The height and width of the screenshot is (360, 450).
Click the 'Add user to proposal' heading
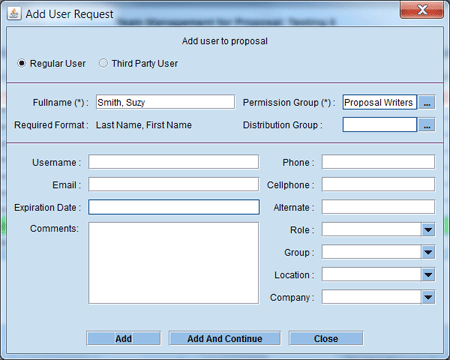(225, 41)
